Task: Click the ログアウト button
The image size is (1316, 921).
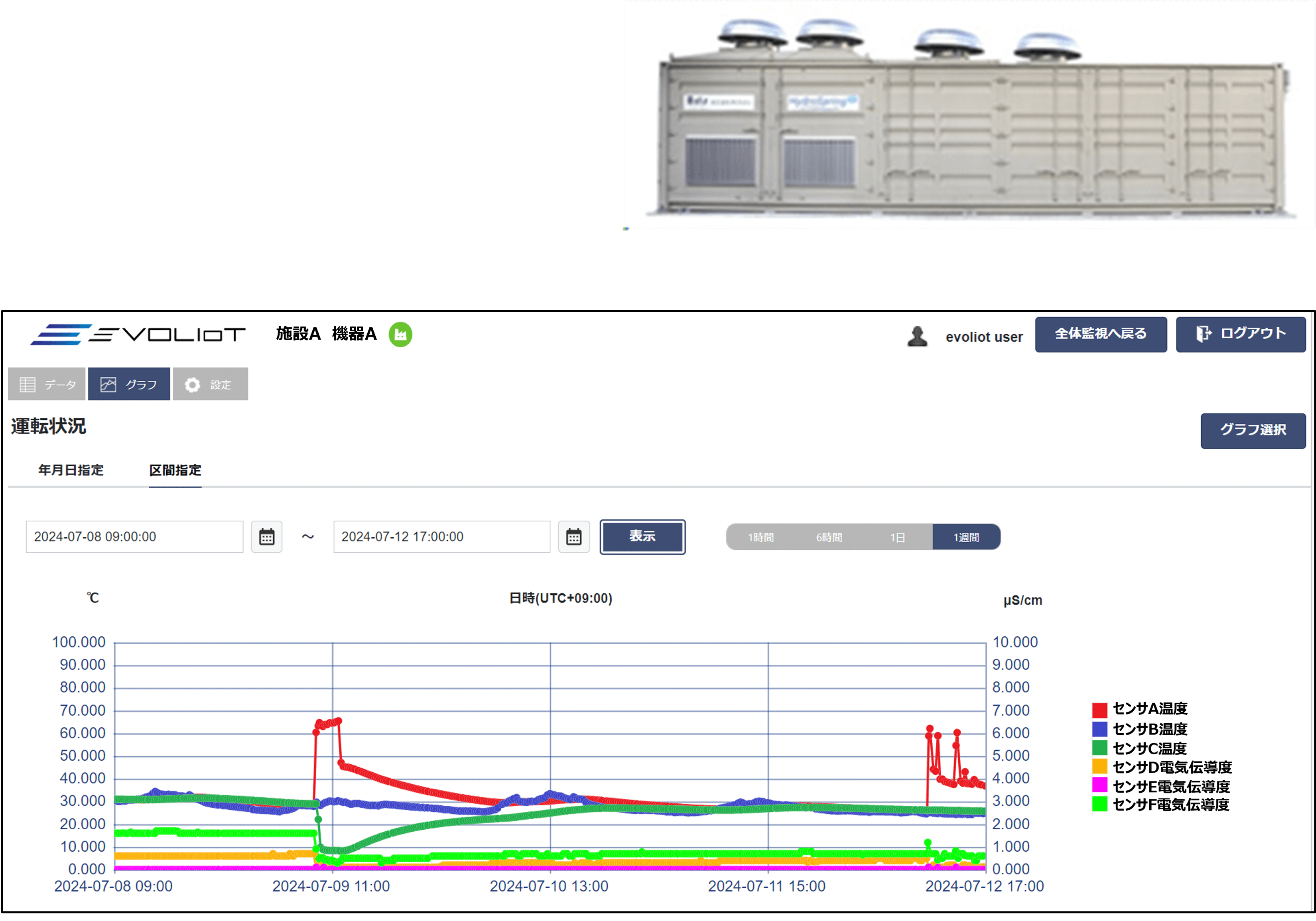Action: (1240, 334)
